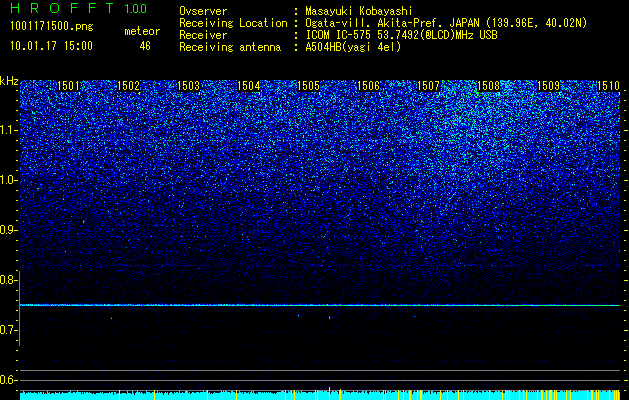This screenshot has height=400, width=629.
Task: Click the HROFFT 1.0.0 program title
Action: tap(78, 8)
